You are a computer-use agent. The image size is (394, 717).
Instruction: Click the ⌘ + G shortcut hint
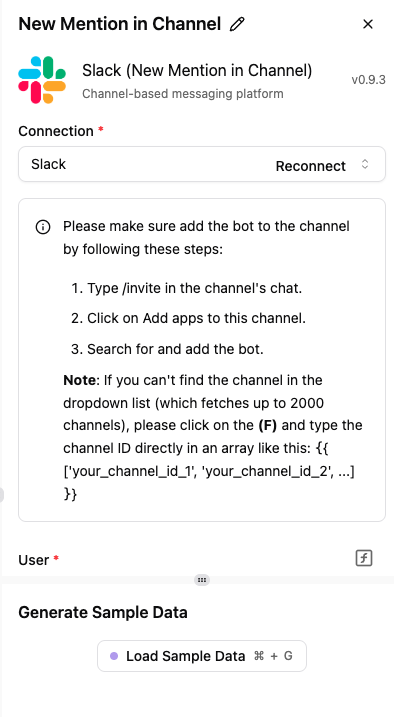(273, 656)
